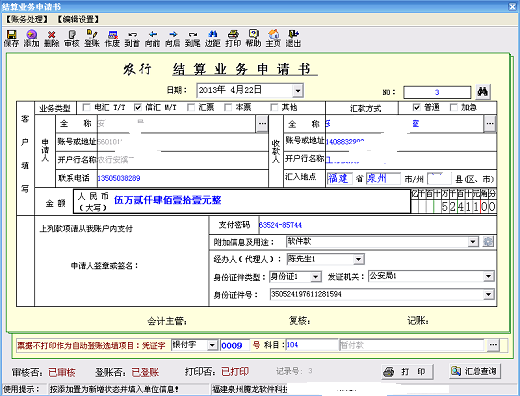Click the 保存 (save) toolbar icon
This screenshot has width=520, height=396.
(x=11, y=38)
